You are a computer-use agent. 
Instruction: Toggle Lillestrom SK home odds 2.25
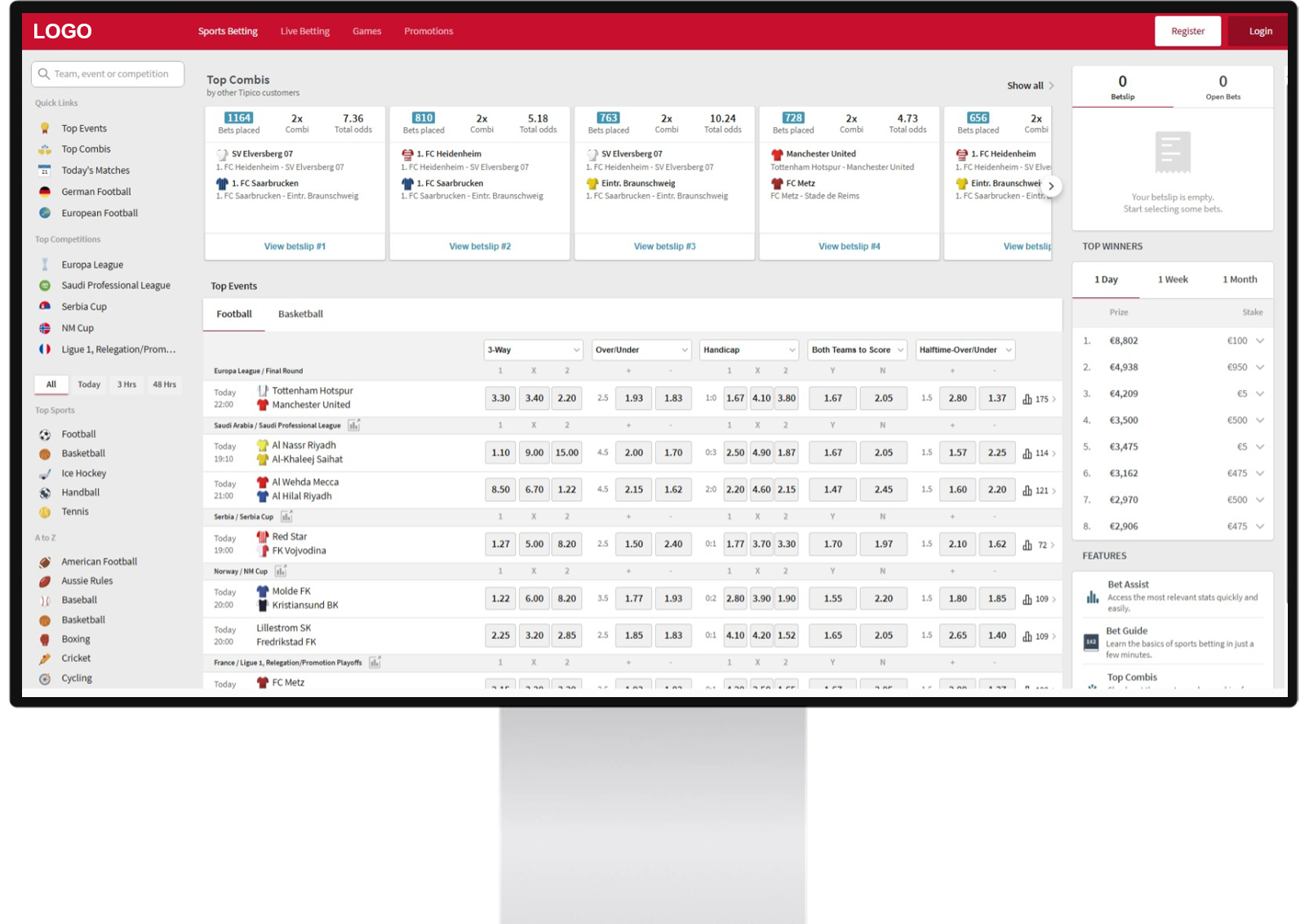point(500,636)
